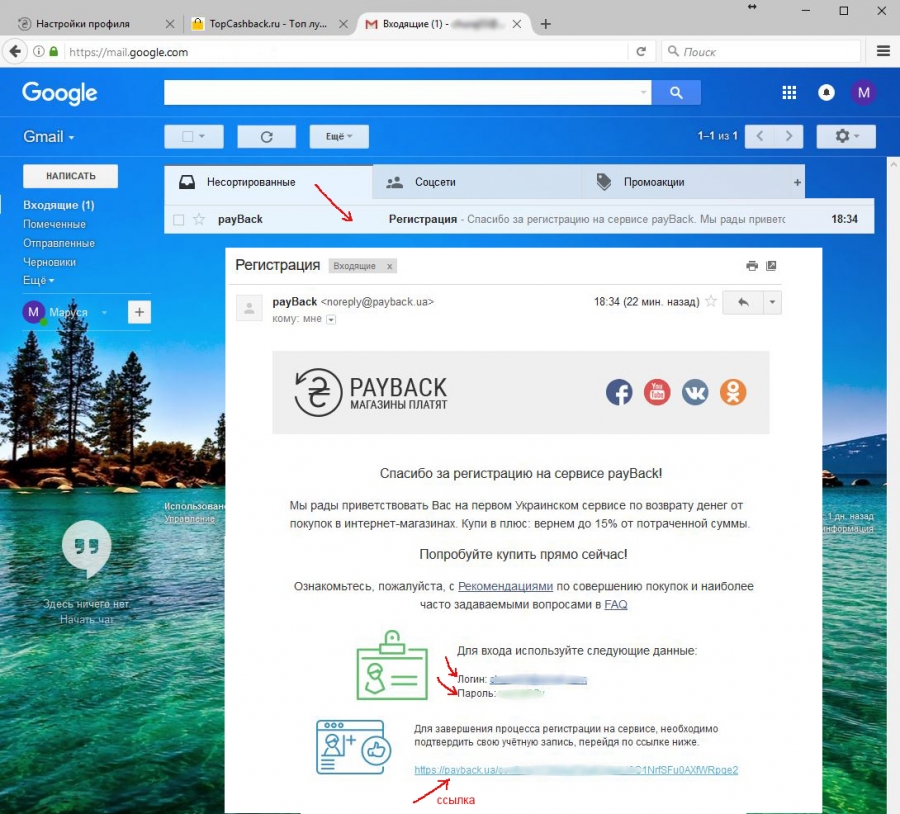Refresh the inbox with the reload button

[266, 137]
